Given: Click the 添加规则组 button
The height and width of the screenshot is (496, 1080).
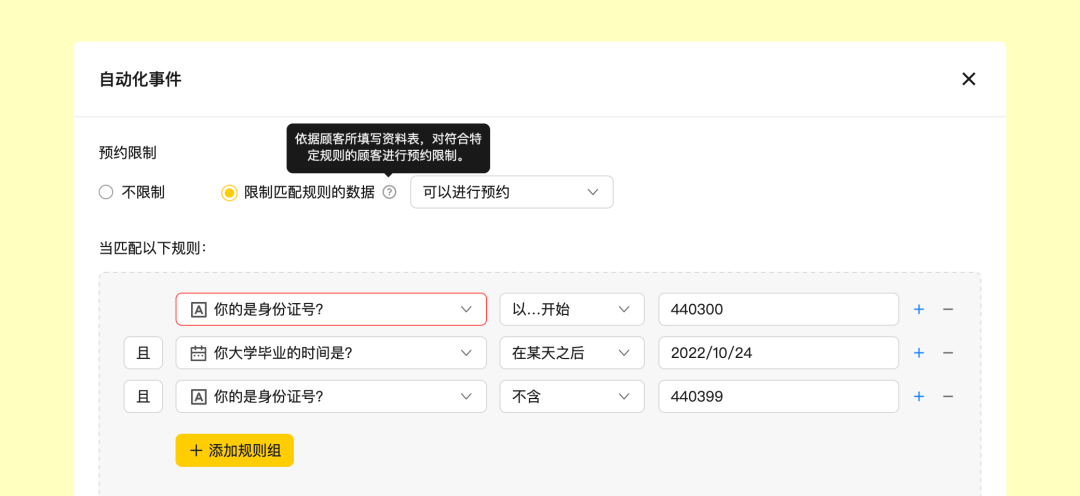Looking at the screenshot, I should point(235,451).
